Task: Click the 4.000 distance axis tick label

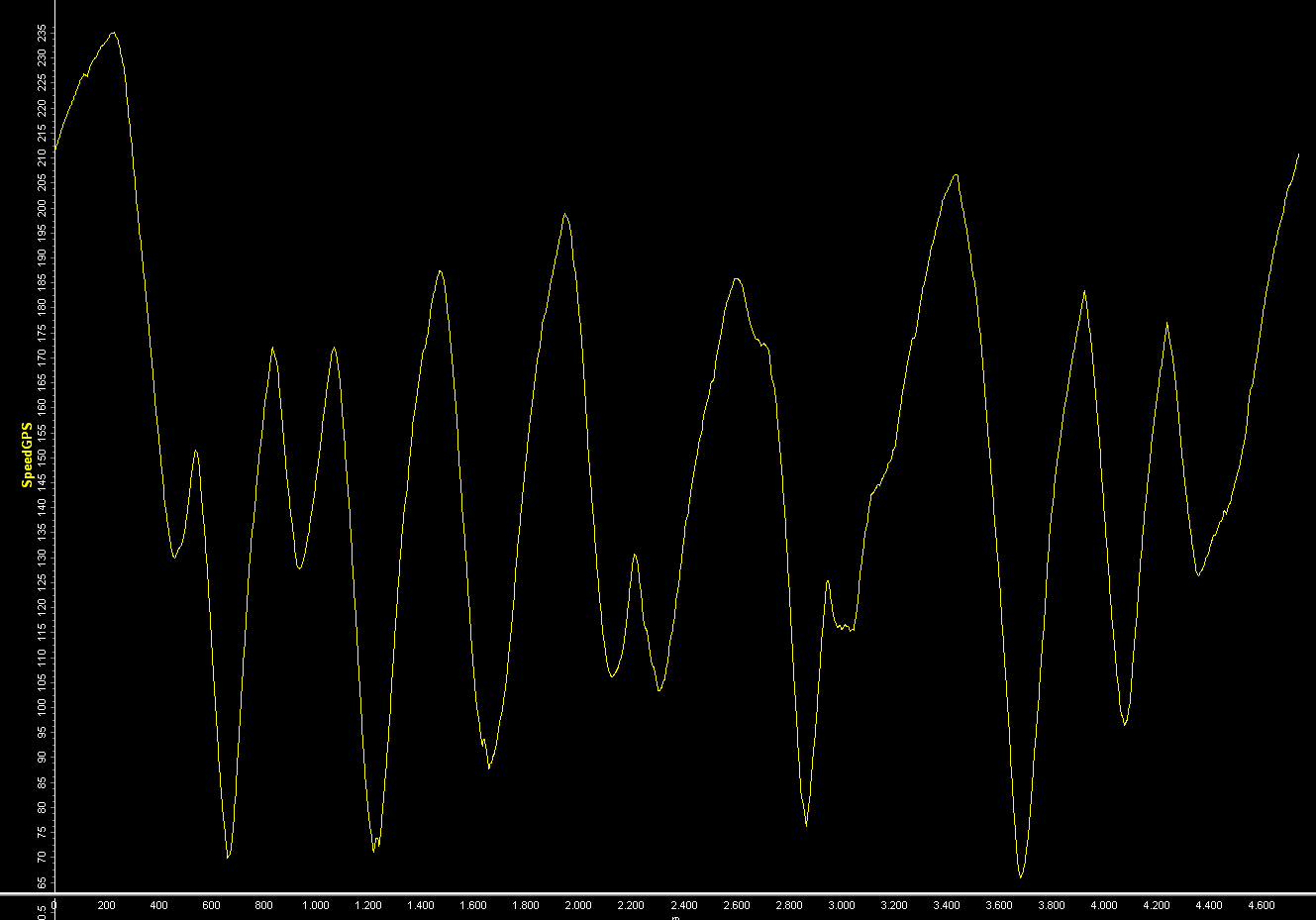Action: click(x=1103, y=905)
